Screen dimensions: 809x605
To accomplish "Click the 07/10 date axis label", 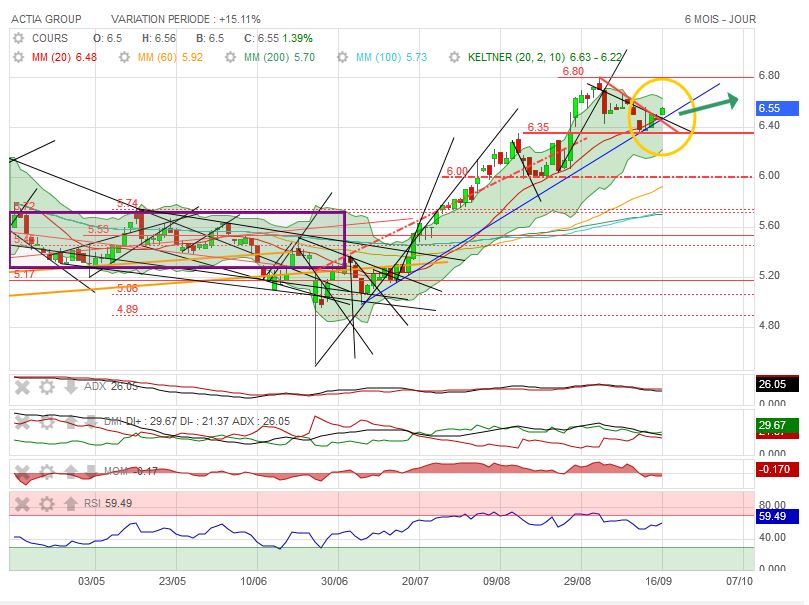I will click(739, 581).
